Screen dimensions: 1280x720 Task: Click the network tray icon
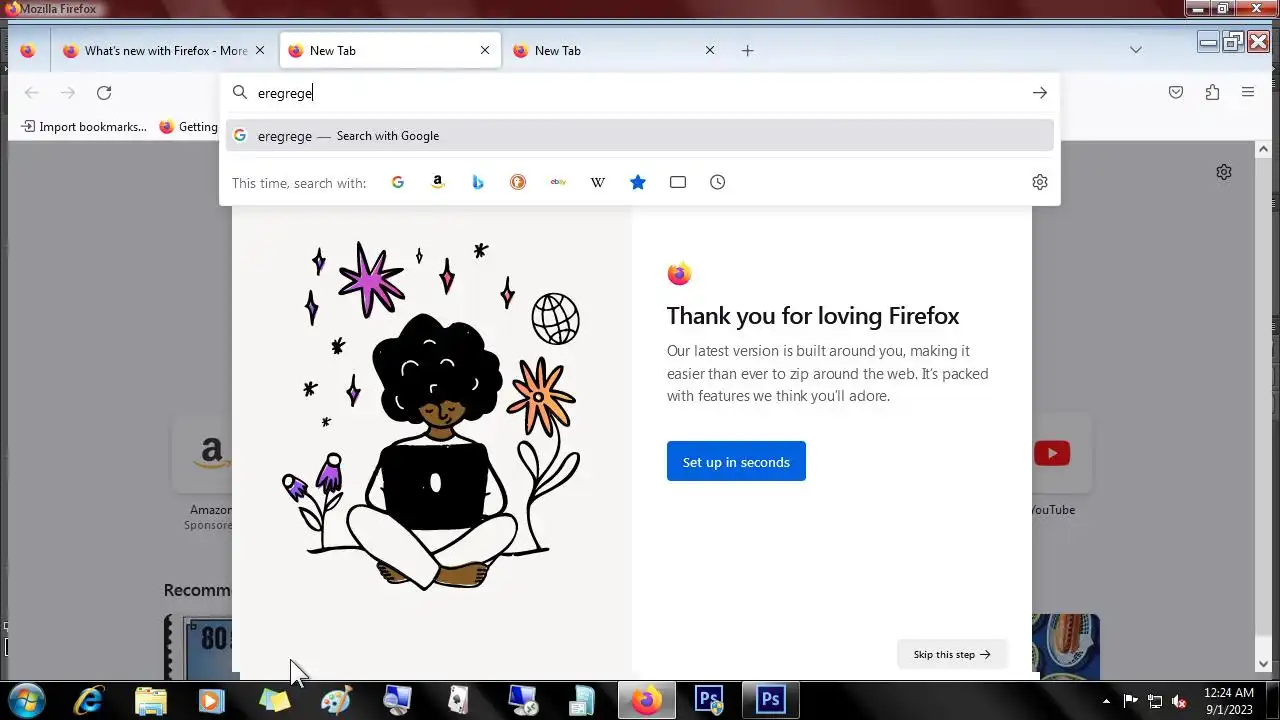(1155, 701)
